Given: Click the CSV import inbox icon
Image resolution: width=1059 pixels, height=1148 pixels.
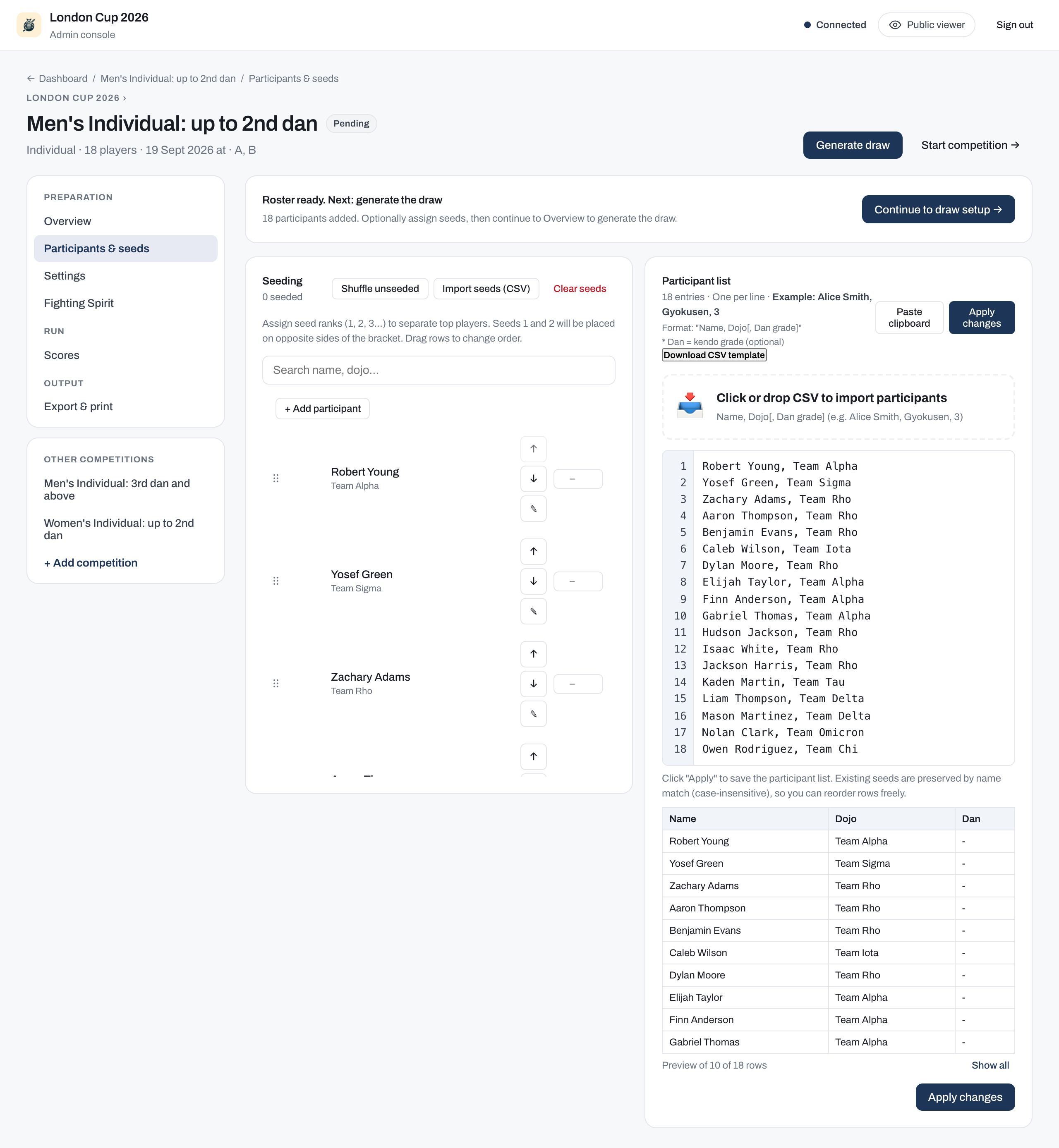Looking at the screenshot, I should 689,406.
